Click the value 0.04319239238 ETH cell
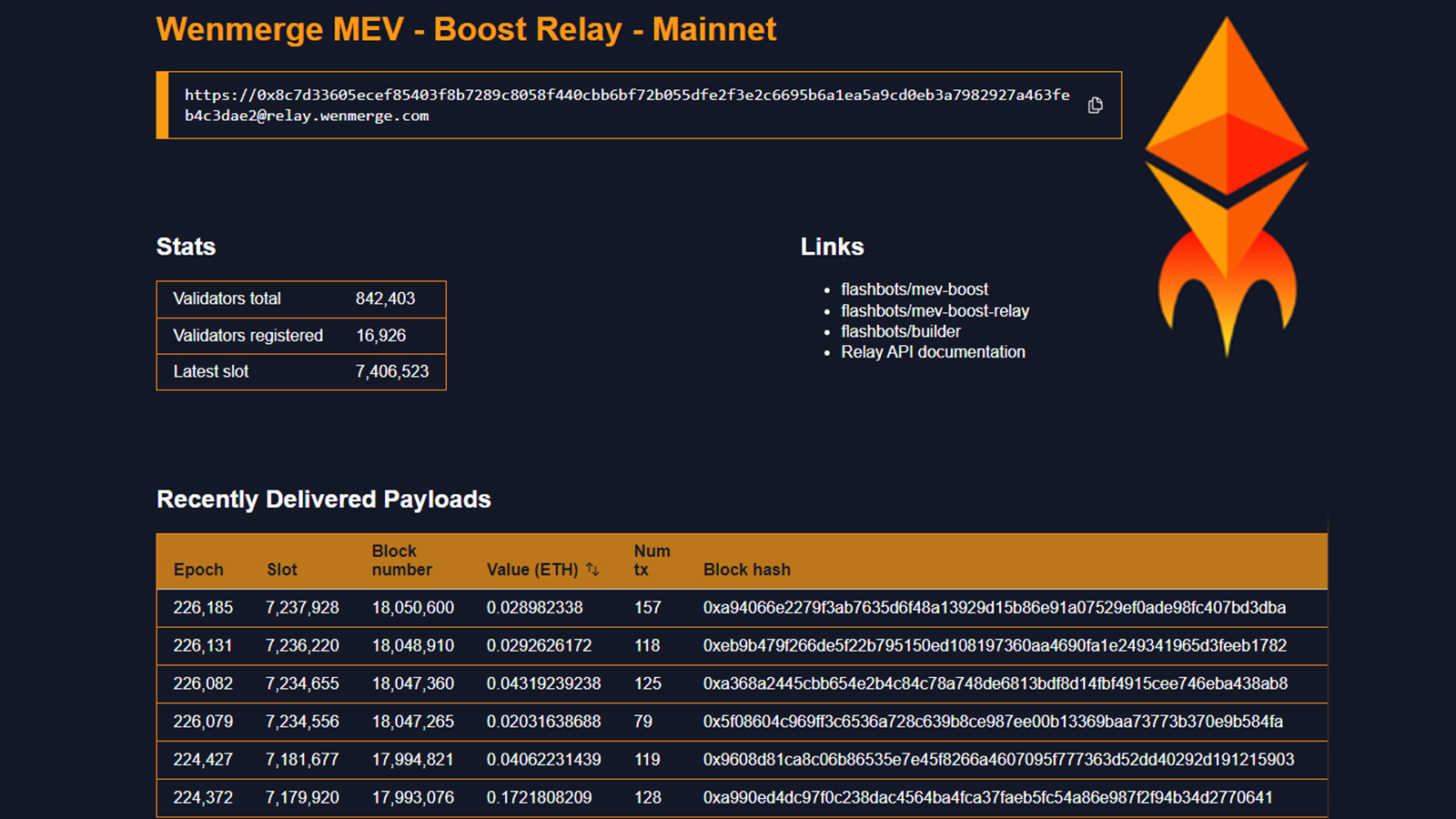The width and height of the screenshot is (1456, 819). coord(543,683)
